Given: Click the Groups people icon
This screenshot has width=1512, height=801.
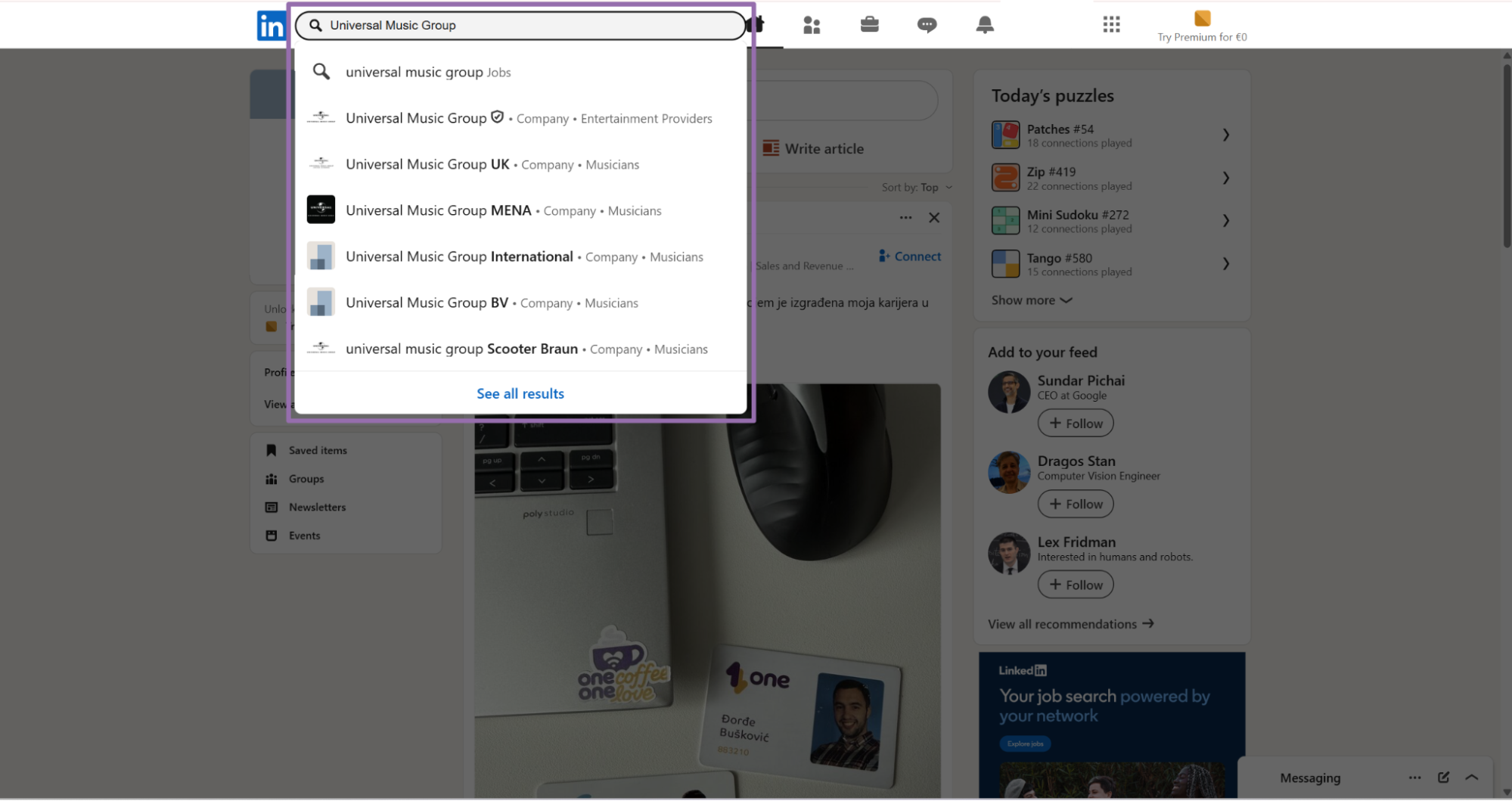Looking at the screenshot, I should coord(272,479).
